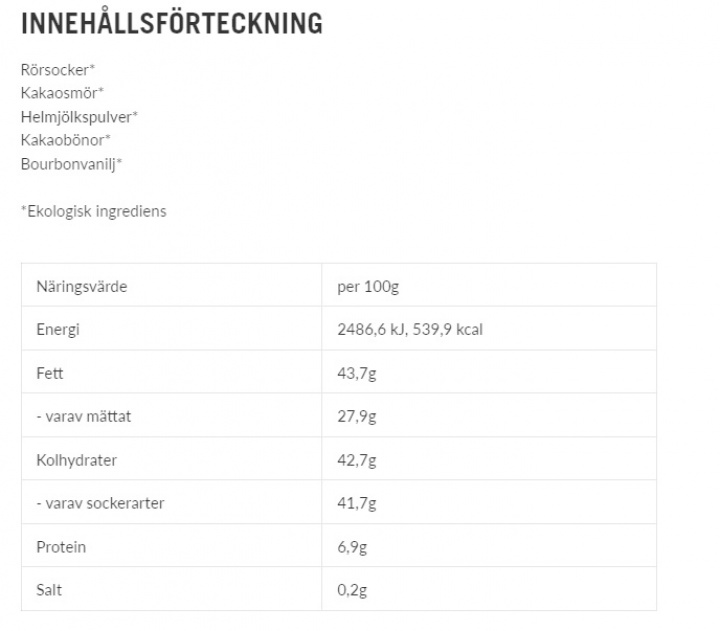Select the 0,2g salt value

click(352, 590)
